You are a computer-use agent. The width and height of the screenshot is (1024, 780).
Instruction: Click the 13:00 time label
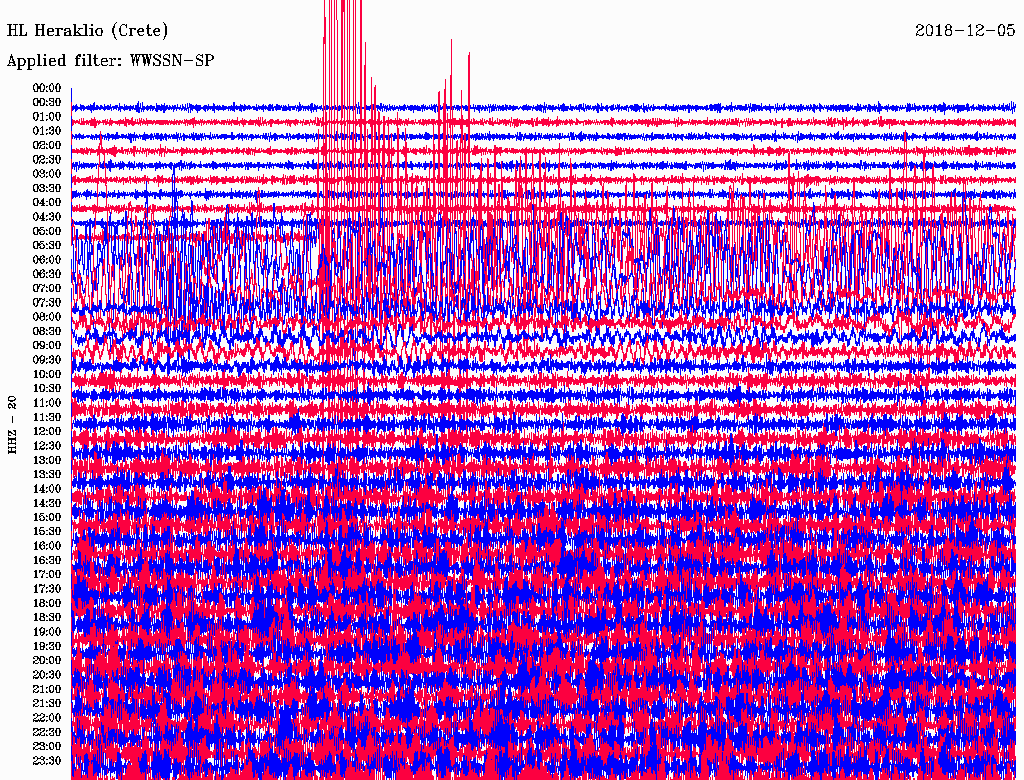click(47, 461)
